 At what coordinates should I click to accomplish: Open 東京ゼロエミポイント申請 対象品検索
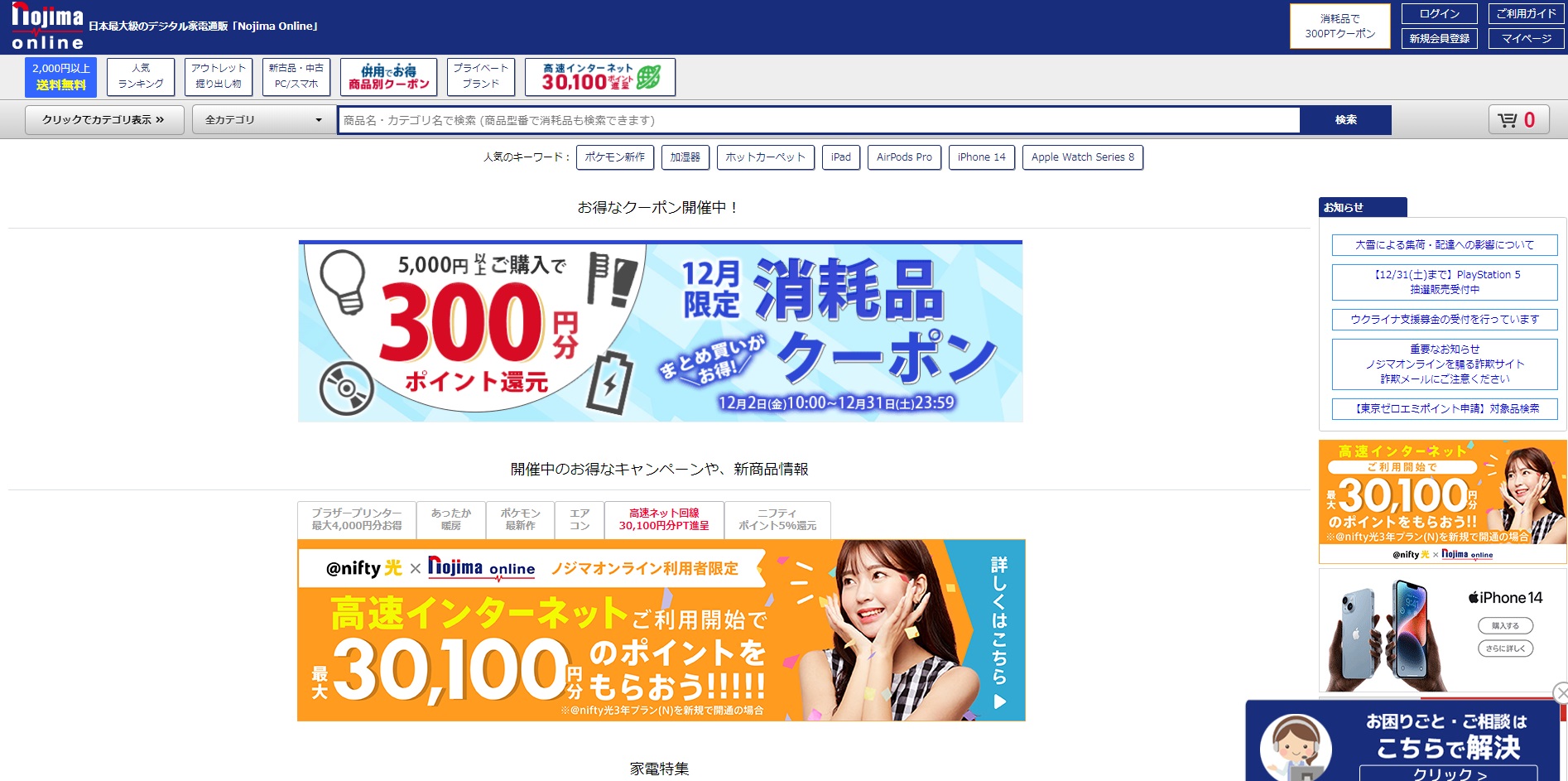1445,409
